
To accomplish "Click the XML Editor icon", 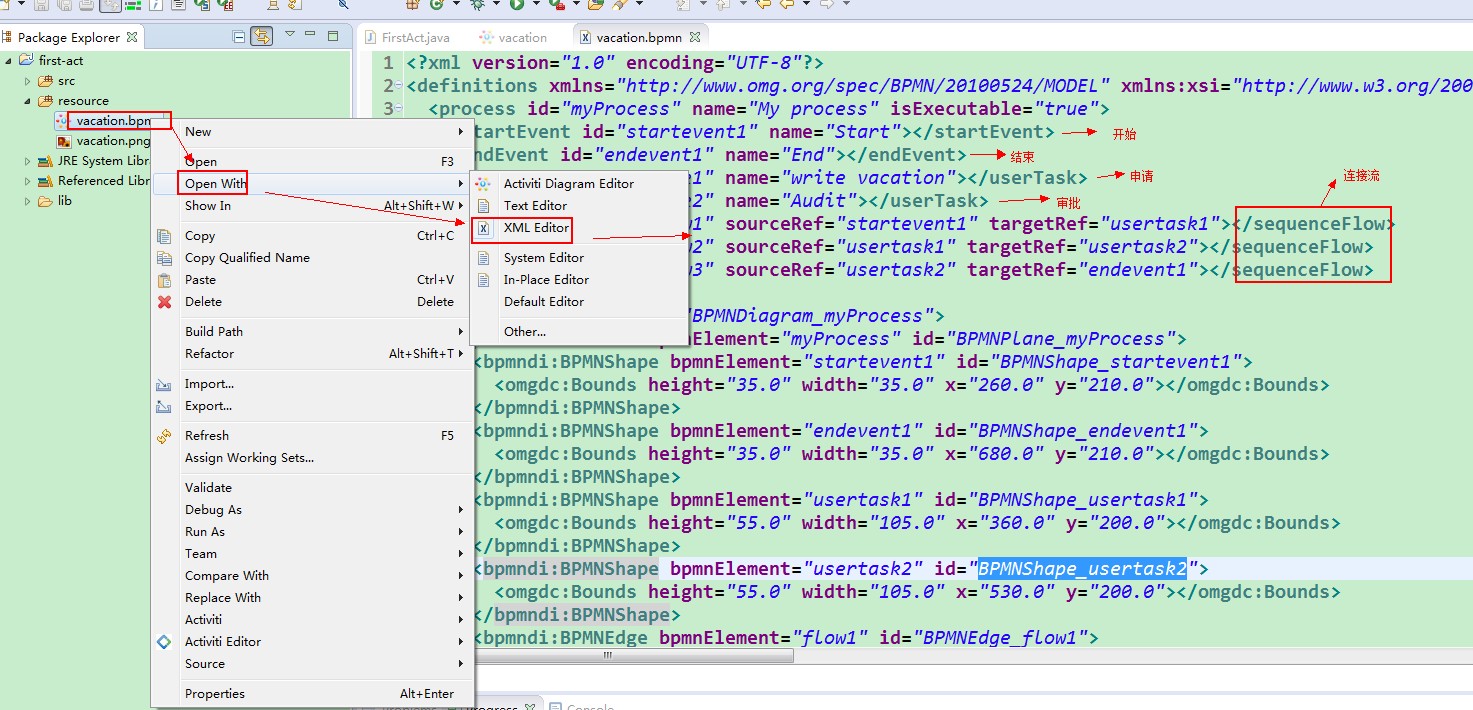I will tap(484, 228).
